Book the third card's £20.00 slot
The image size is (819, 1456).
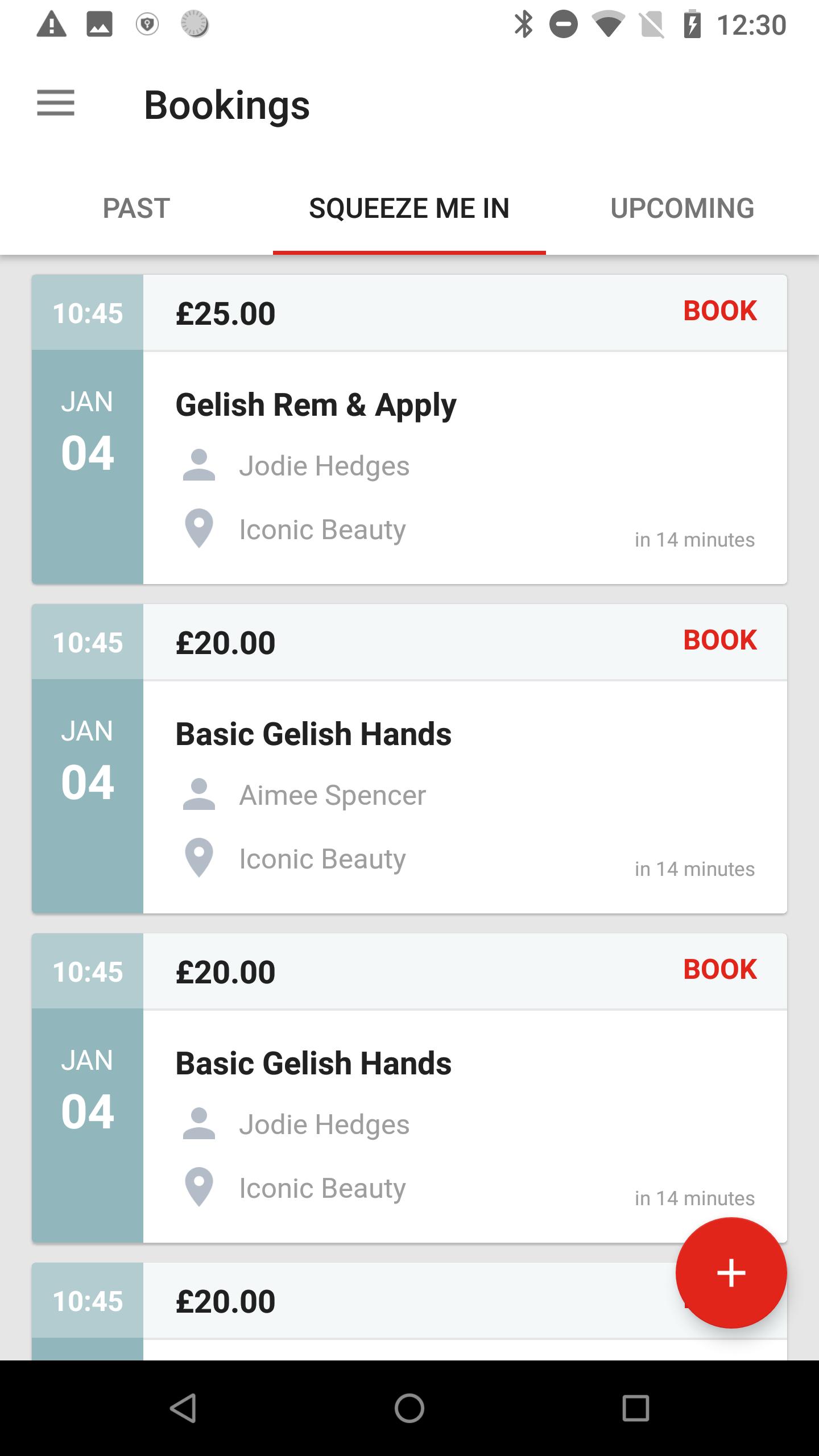pos(720,969)
